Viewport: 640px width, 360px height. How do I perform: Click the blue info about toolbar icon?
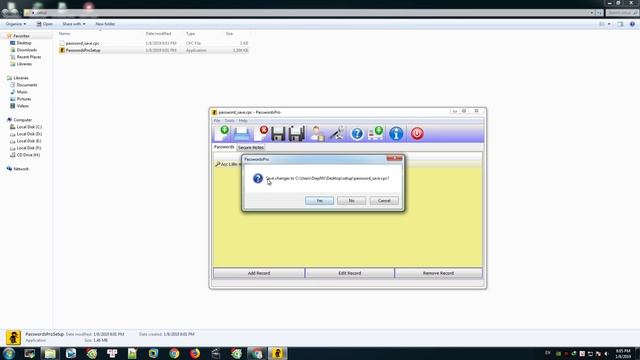tap(396, 134)
